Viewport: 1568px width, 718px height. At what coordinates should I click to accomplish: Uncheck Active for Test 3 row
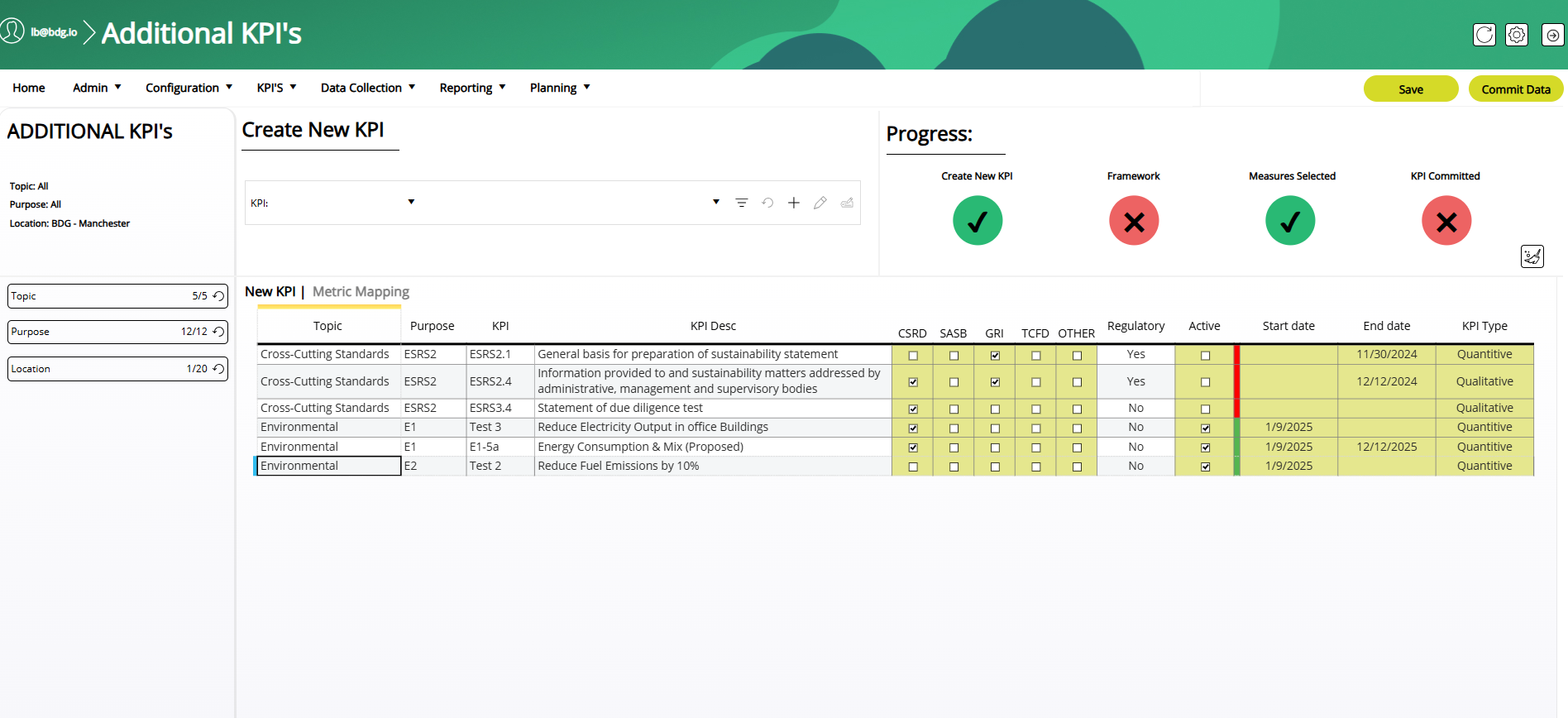pos(1205,428)
